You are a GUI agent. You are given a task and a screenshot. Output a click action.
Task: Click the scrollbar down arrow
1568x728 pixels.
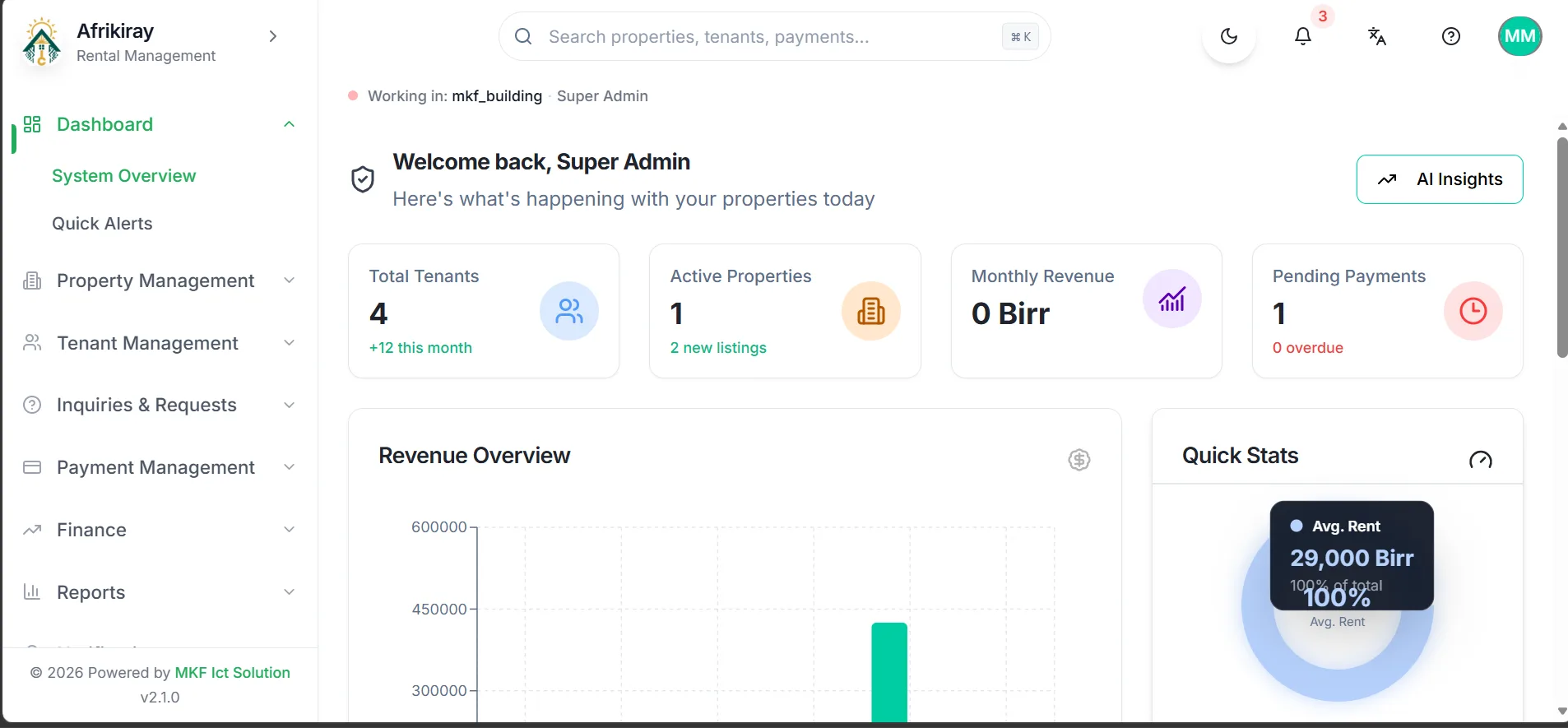1562,712
